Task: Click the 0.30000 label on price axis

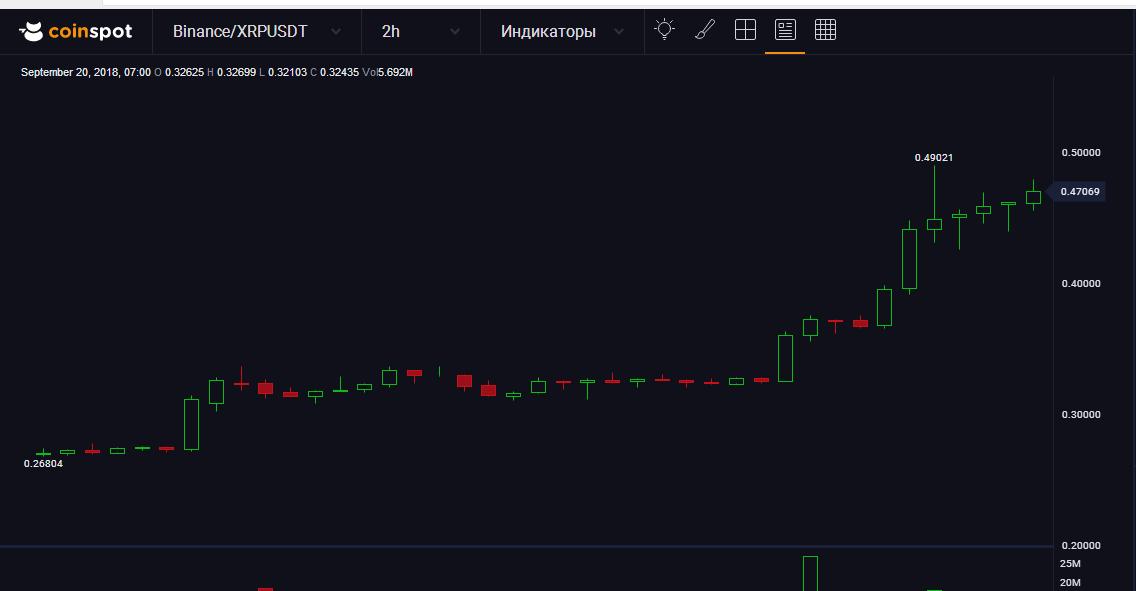Action: [x=1080, y=414]
